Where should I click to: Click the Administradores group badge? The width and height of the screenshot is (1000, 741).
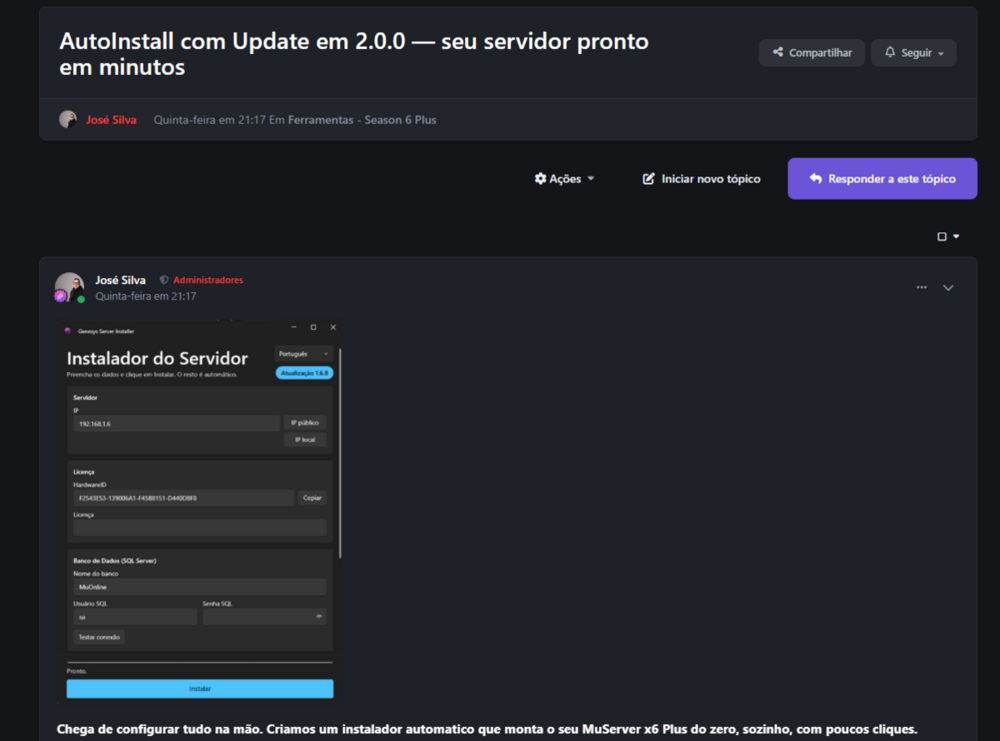[x=208, y=280]
